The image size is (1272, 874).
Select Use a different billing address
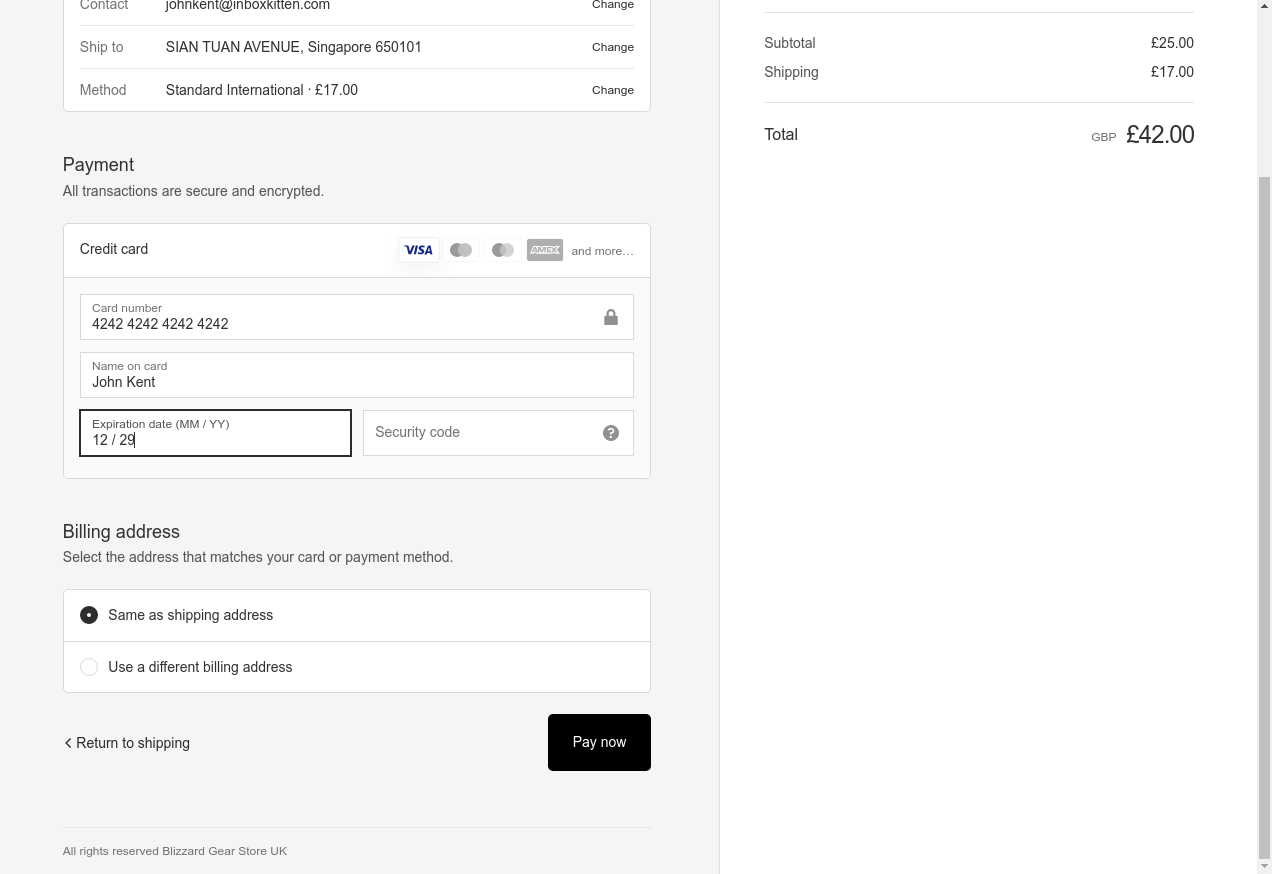[x=357, y=667]
